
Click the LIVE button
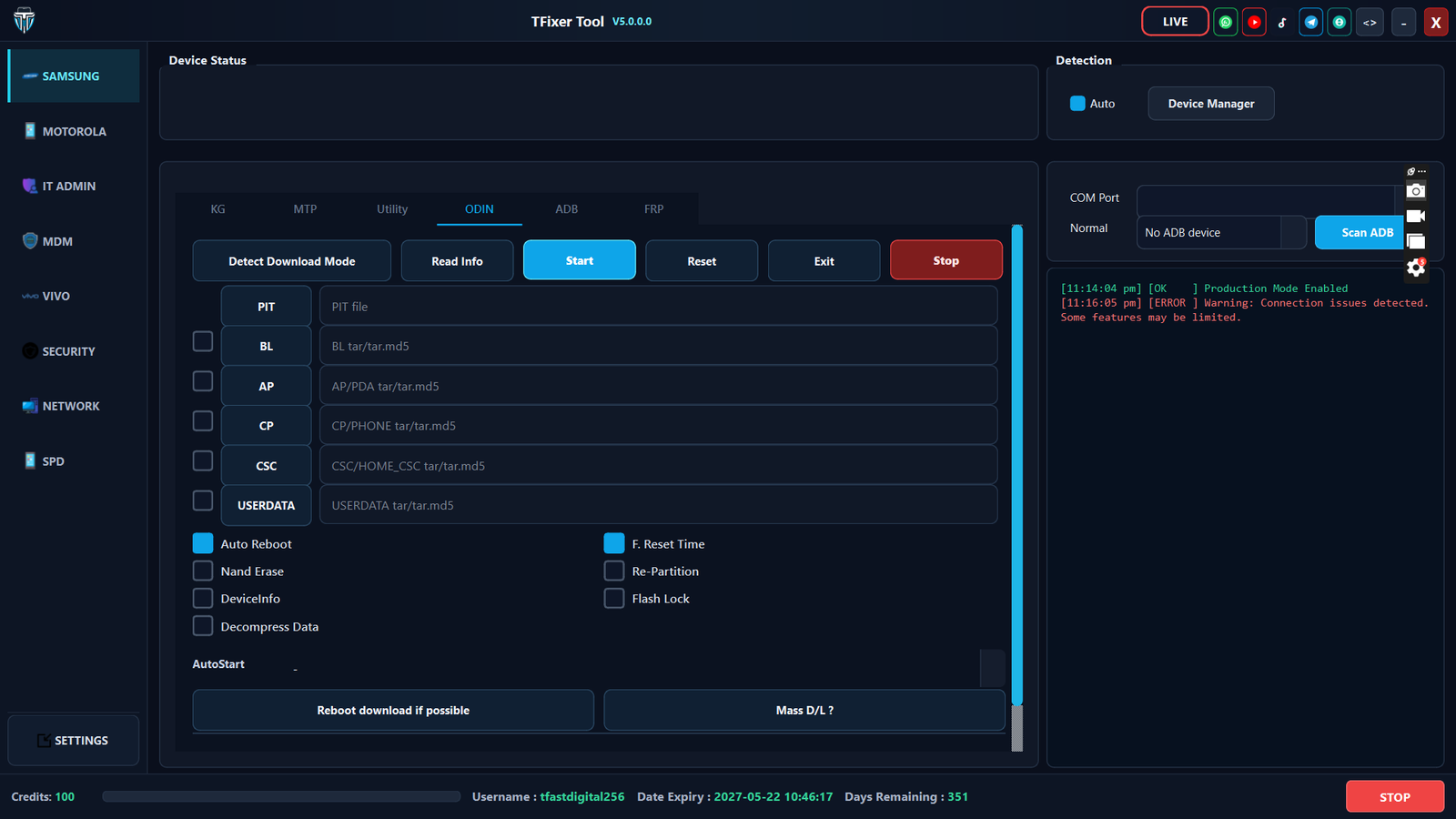tap(1175, 22)
